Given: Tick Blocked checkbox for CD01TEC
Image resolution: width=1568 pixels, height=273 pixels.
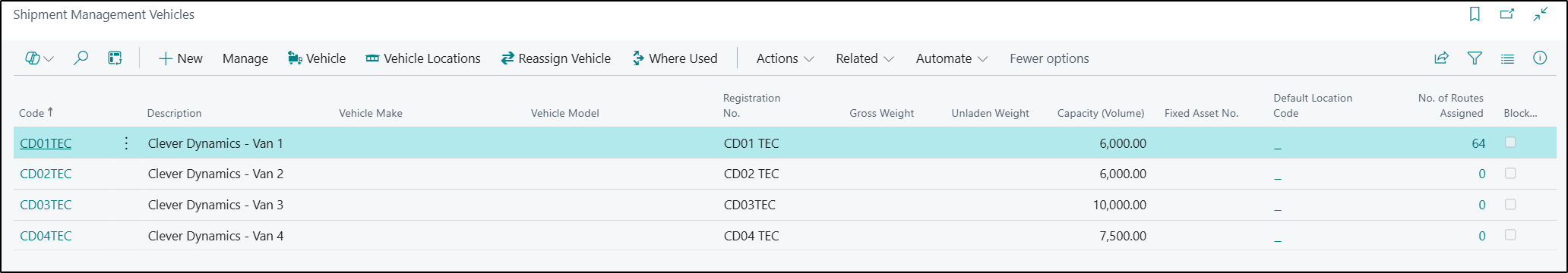Looking at the screenshot, I should pos(1510,143).
